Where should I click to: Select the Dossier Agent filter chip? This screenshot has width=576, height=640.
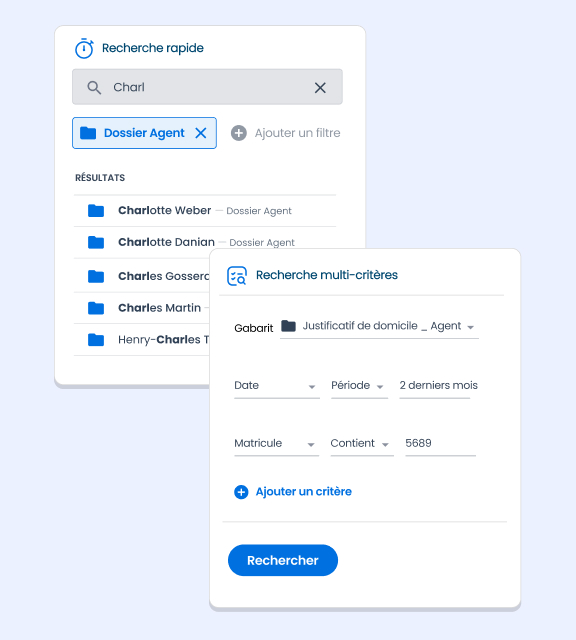coord(145,133)
